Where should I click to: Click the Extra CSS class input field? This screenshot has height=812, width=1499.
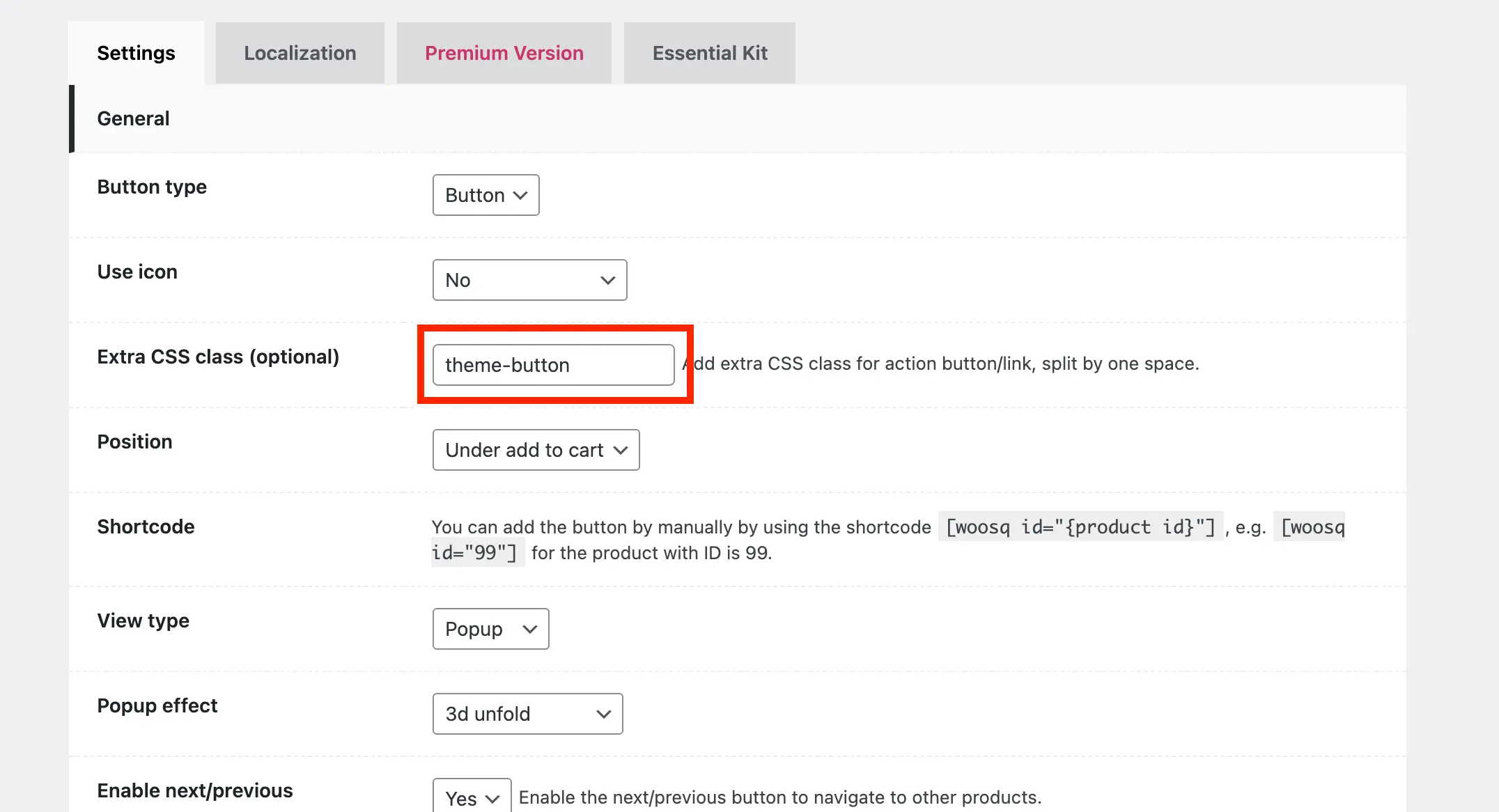click(553, 365)
